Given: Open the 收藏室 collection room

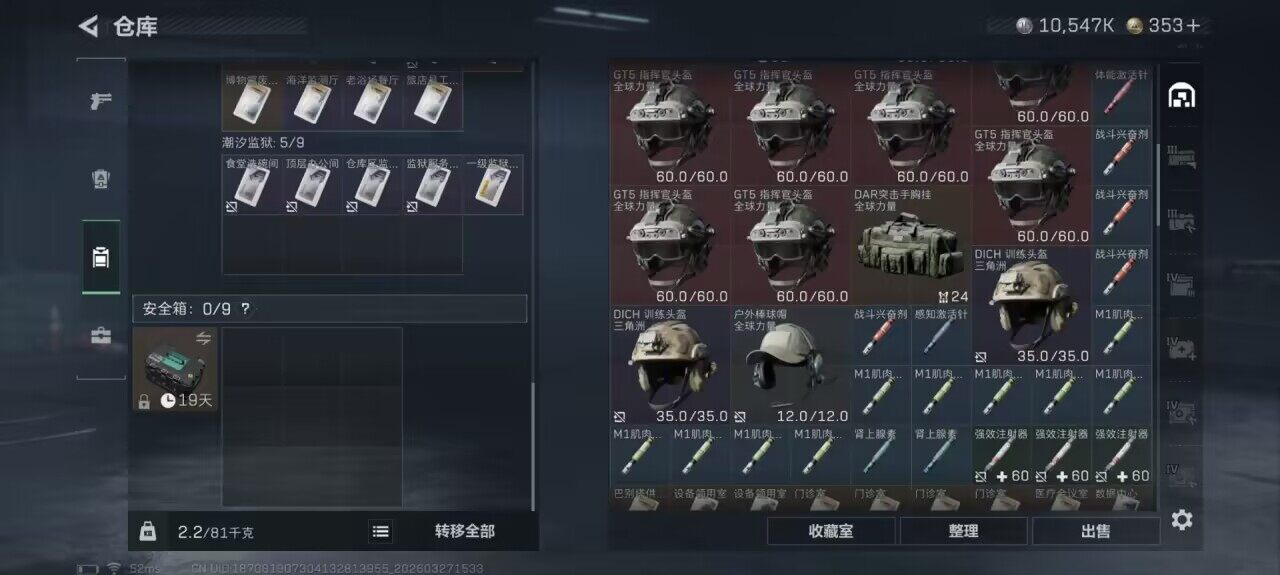Looking at the screenshot, I should 831,531.
